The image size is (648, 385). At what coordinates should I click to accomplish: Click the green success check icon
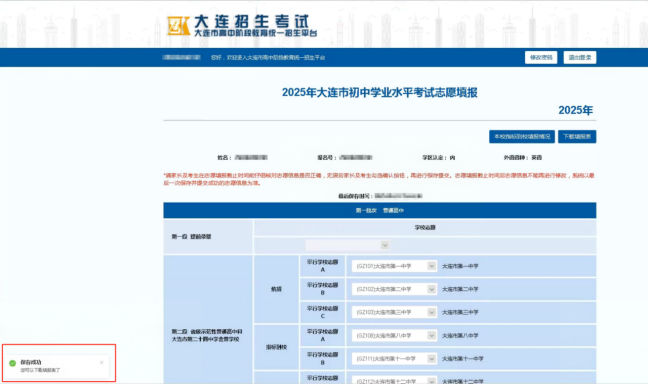coord(12,363)
